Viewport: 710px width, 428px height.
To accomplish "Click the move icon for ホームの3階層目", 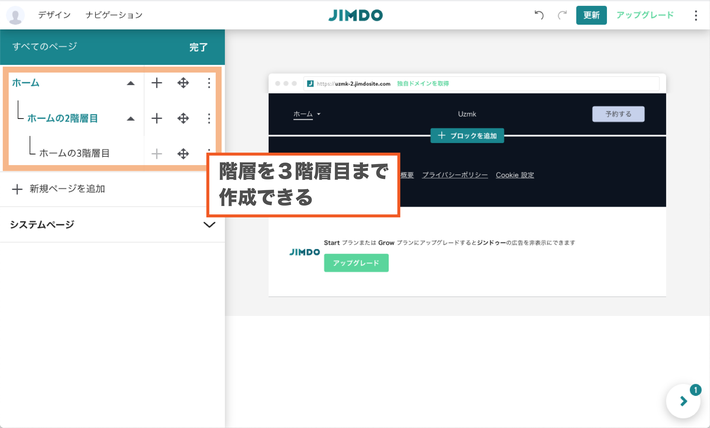I will [x=183, y=154].
